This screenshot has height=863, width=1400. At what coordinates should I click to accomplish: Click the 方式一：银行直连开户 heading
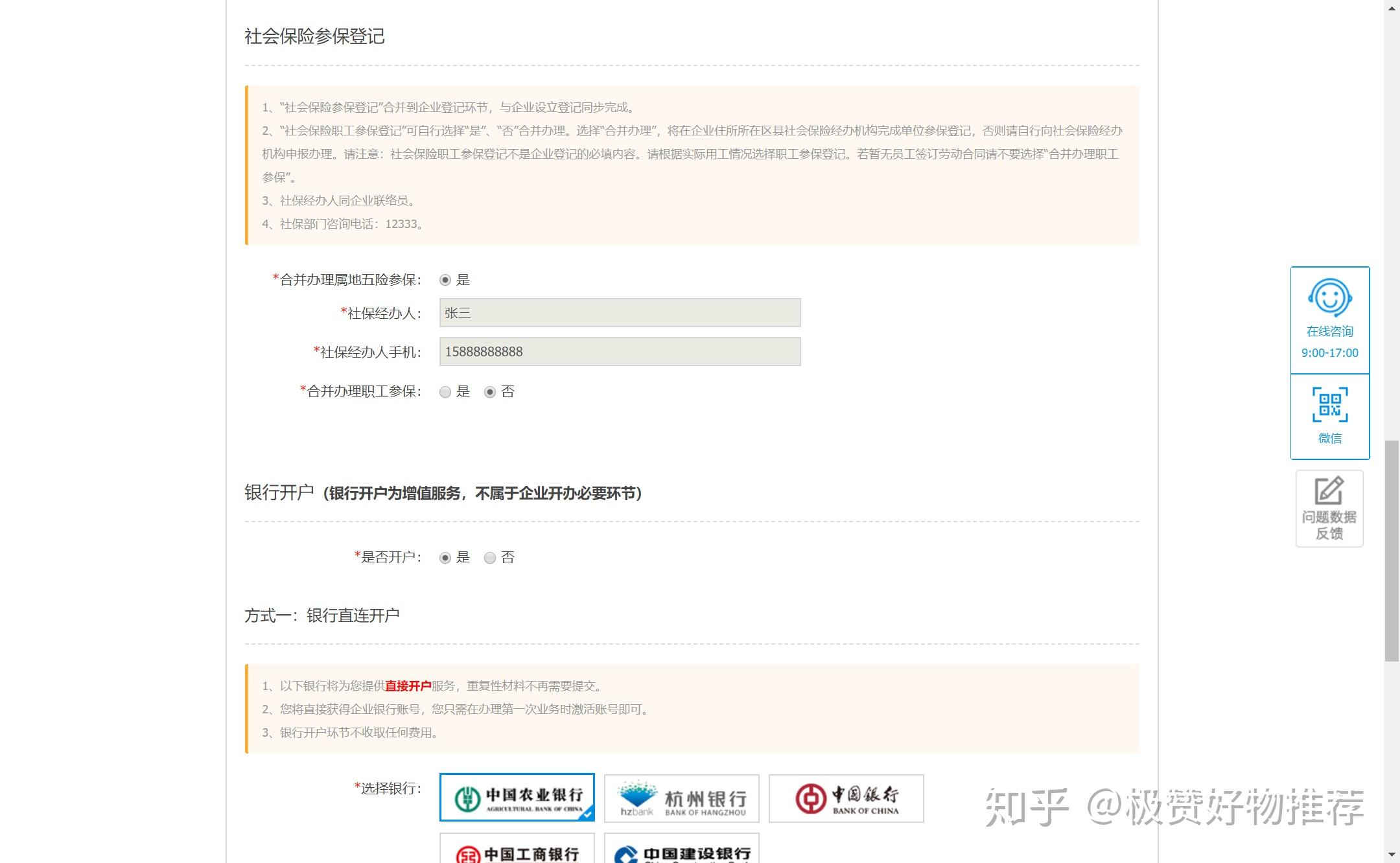point(322,615)
